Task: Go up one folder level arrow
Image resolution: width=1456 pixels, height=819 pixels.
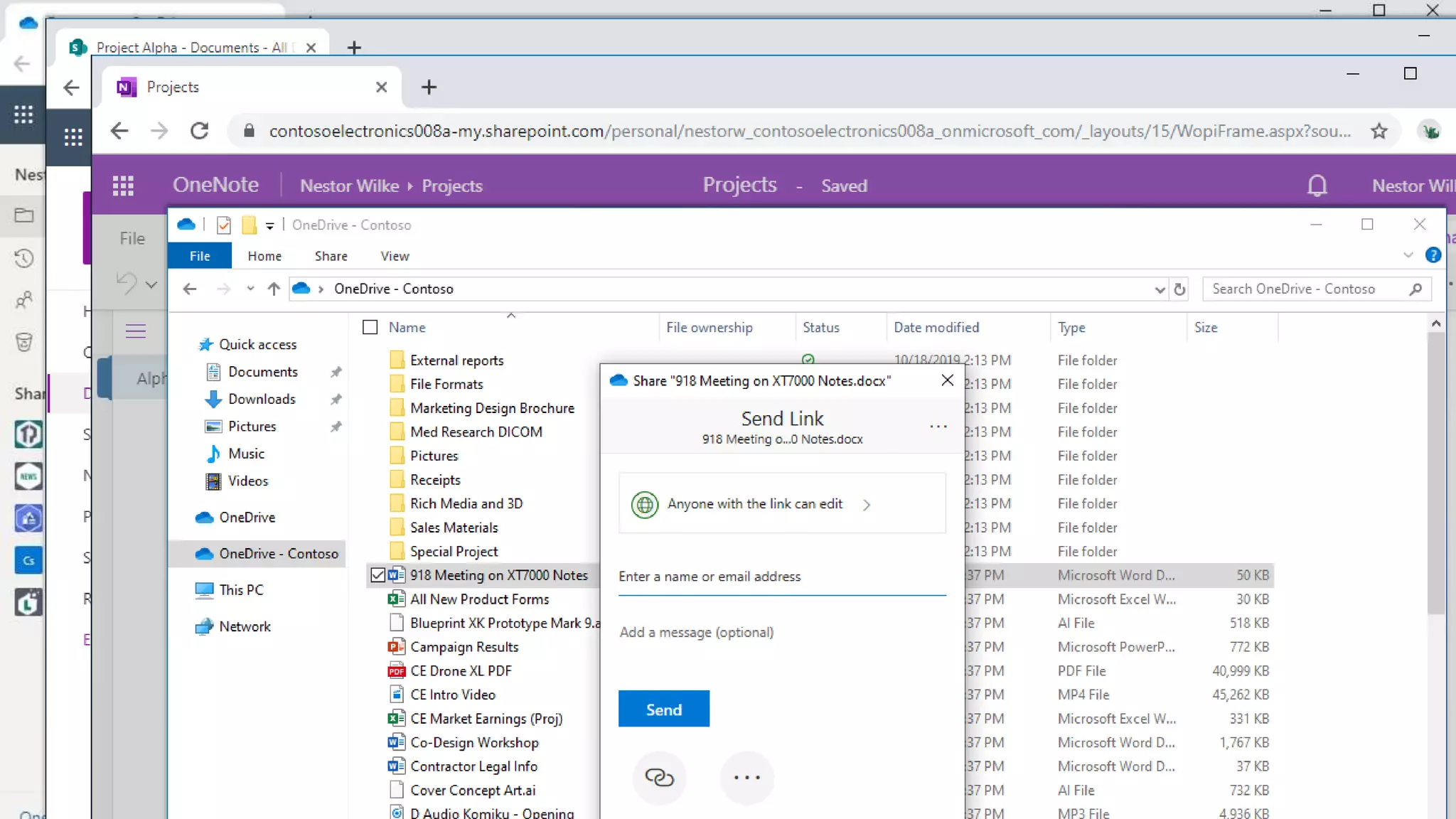Action: [274, 289]
